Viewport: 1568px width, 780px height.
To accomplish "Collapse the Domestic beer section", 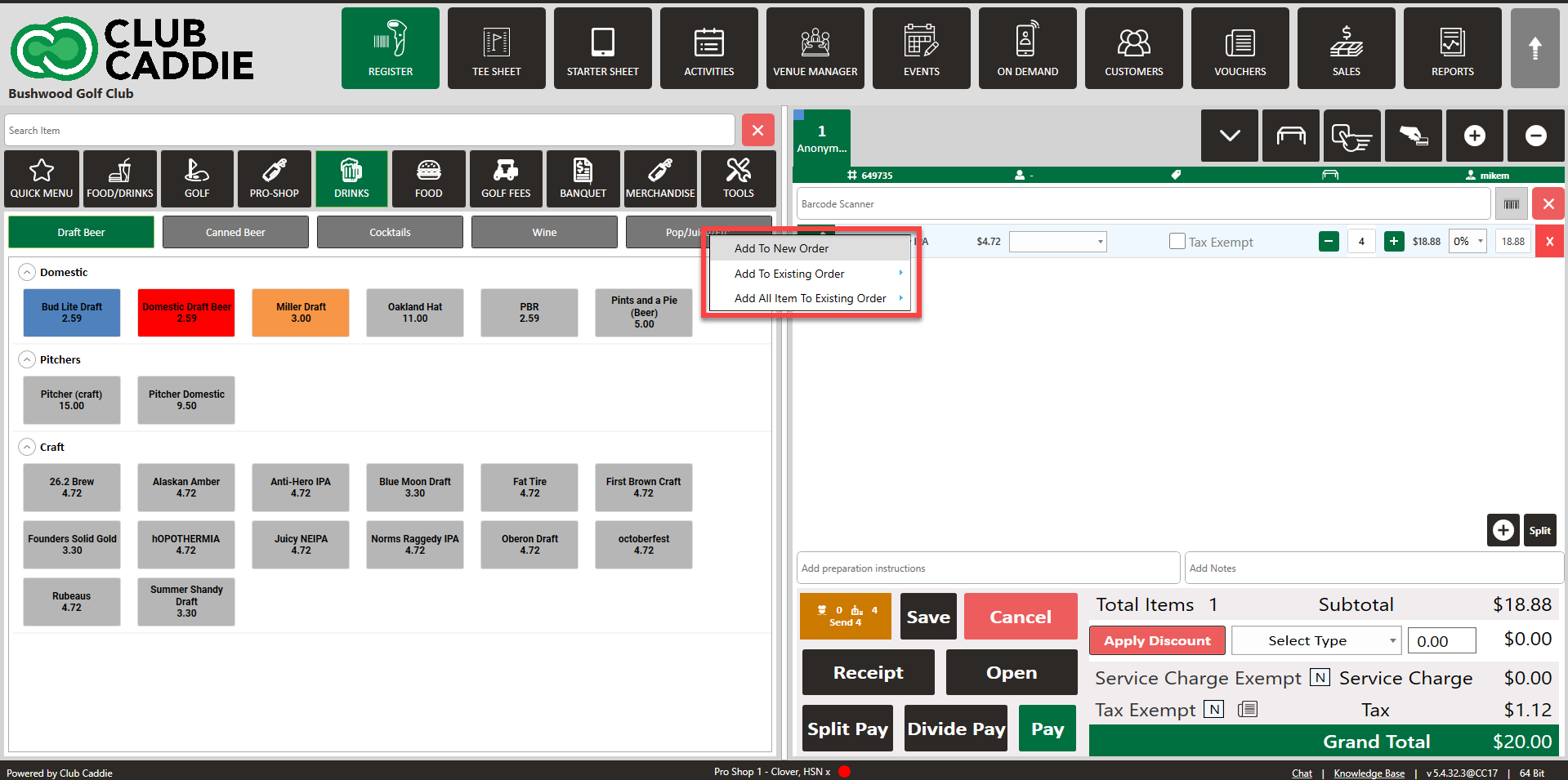I will 27,272.
